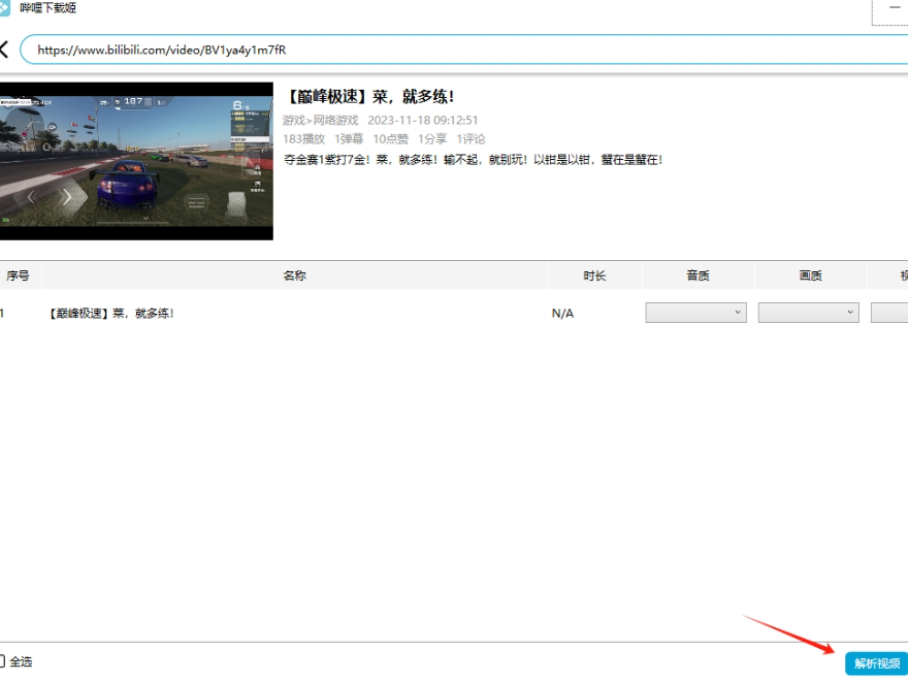This screenshot has width=908, height=681.
Task: Select the row named 【巅峰极速】菜，就多练！
Action: 454,313
